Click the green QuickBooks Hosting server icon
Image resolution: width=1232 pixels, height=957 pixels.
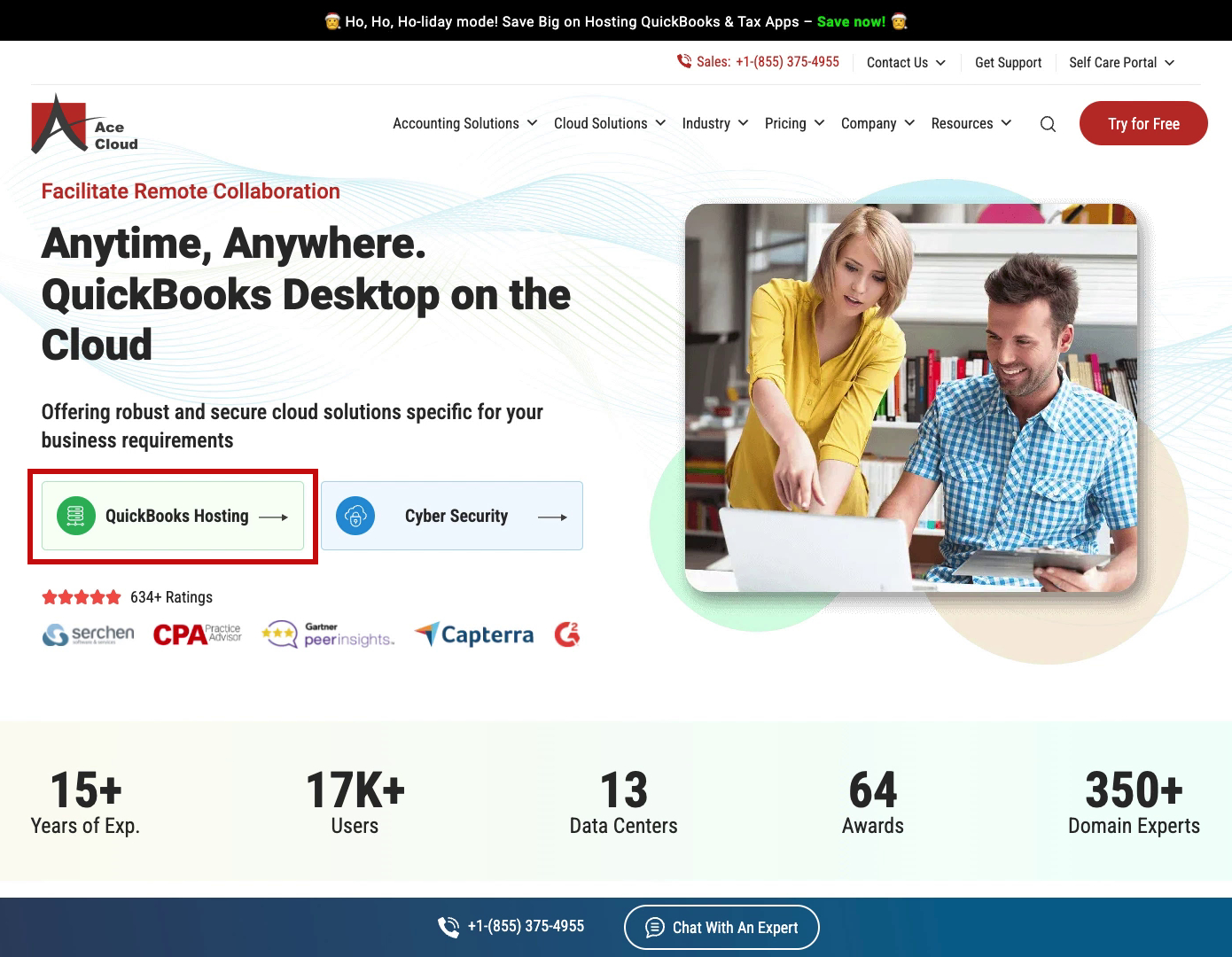click(76, 516)
